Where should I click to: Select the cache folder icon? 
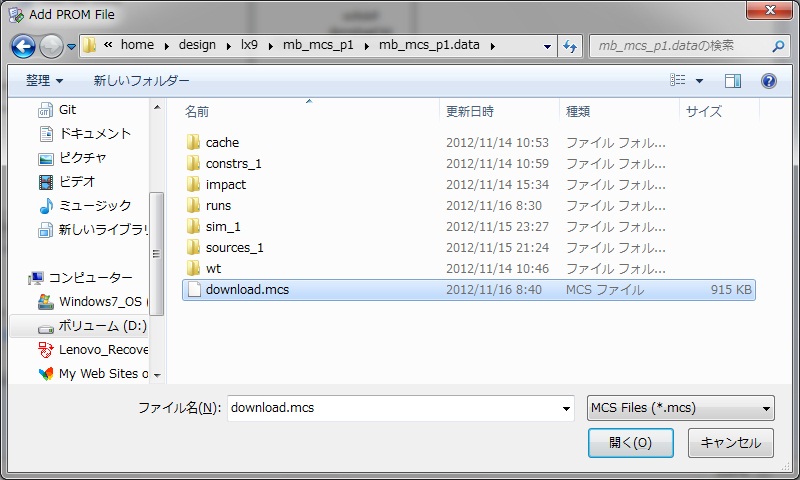click(x=193, y=142)
